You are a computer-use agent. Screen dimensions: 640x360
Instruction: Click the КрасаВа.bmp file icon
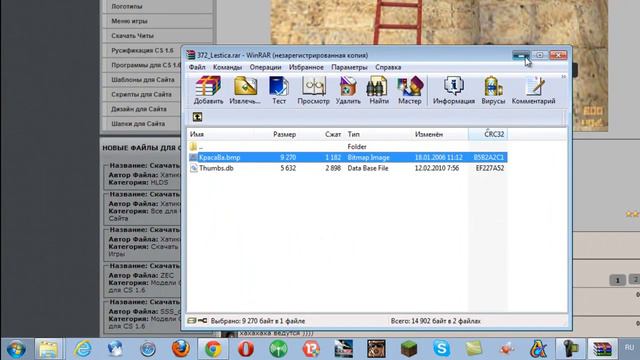pyautogui.click(x=193, y=157)
